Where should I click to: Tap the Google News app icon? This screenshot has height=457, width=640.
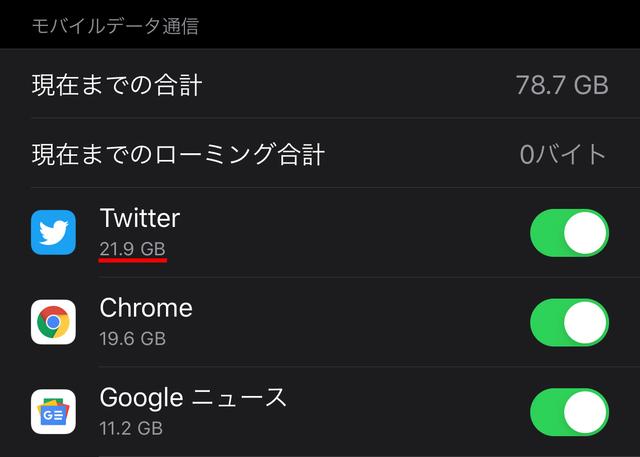pos(53,412)
